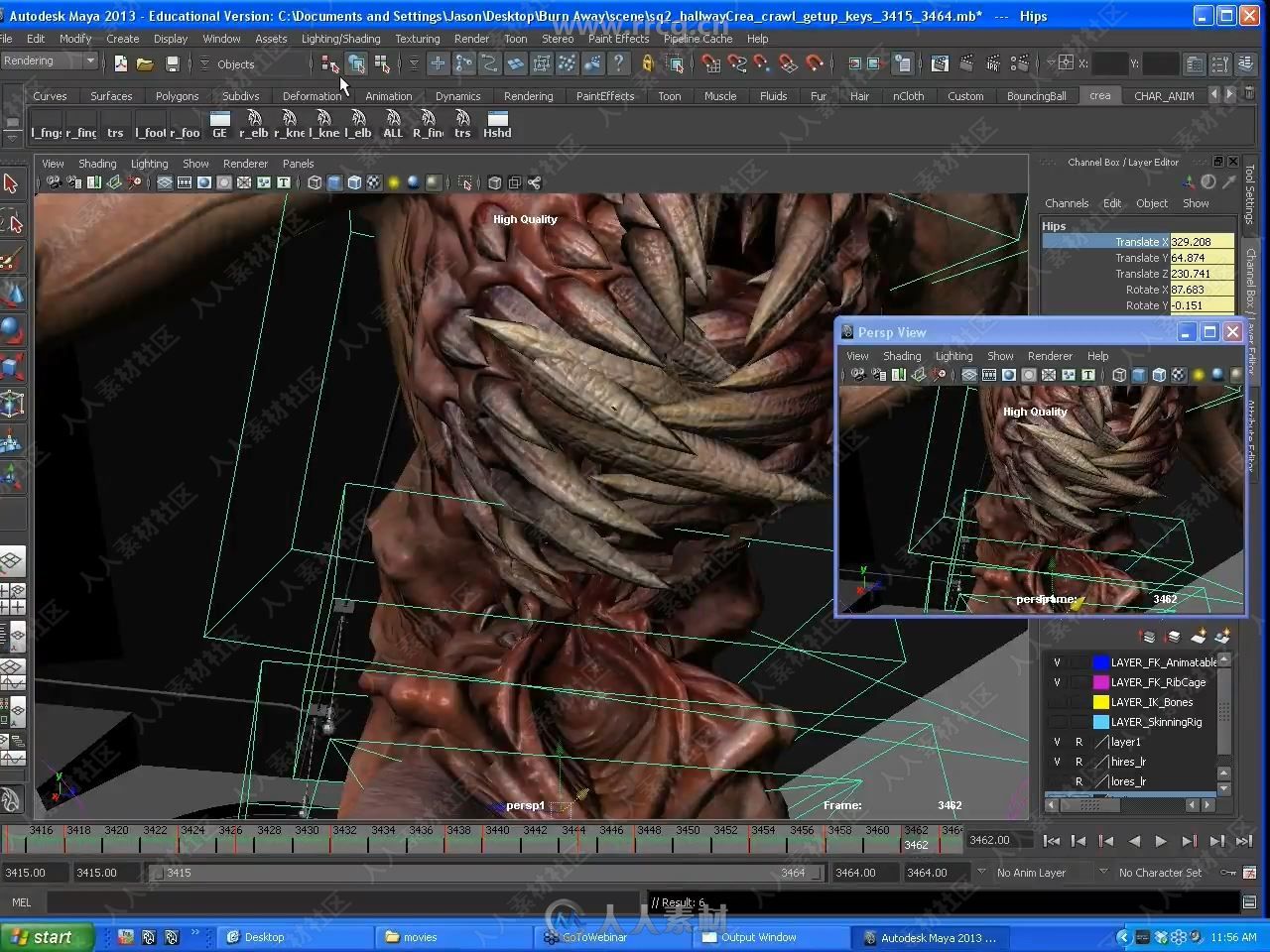Click the ALL shelf button

pos(393,124)
